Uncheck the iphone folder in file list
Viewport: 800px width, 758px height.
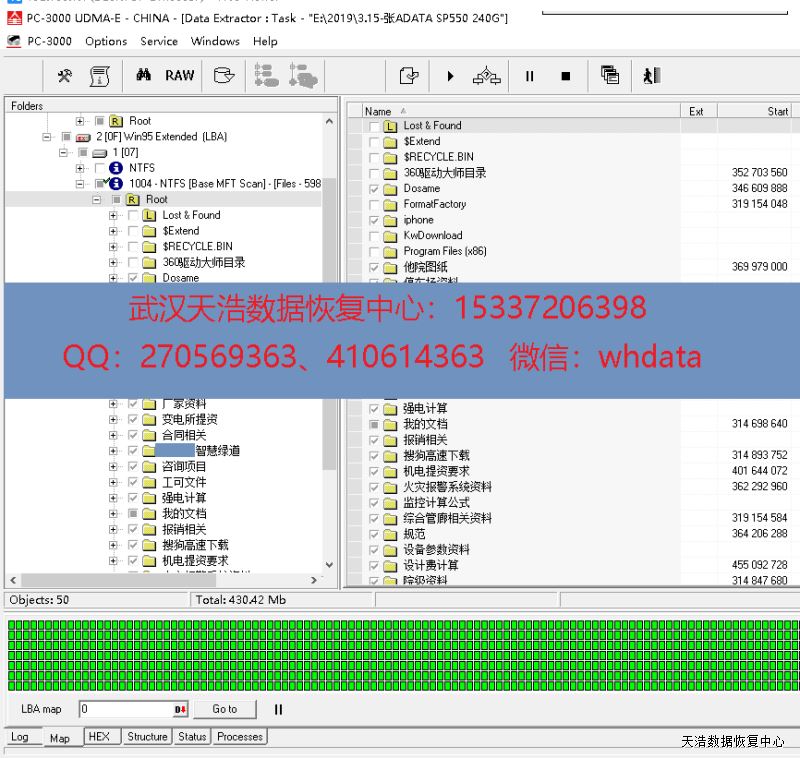[x=374, y=220]
